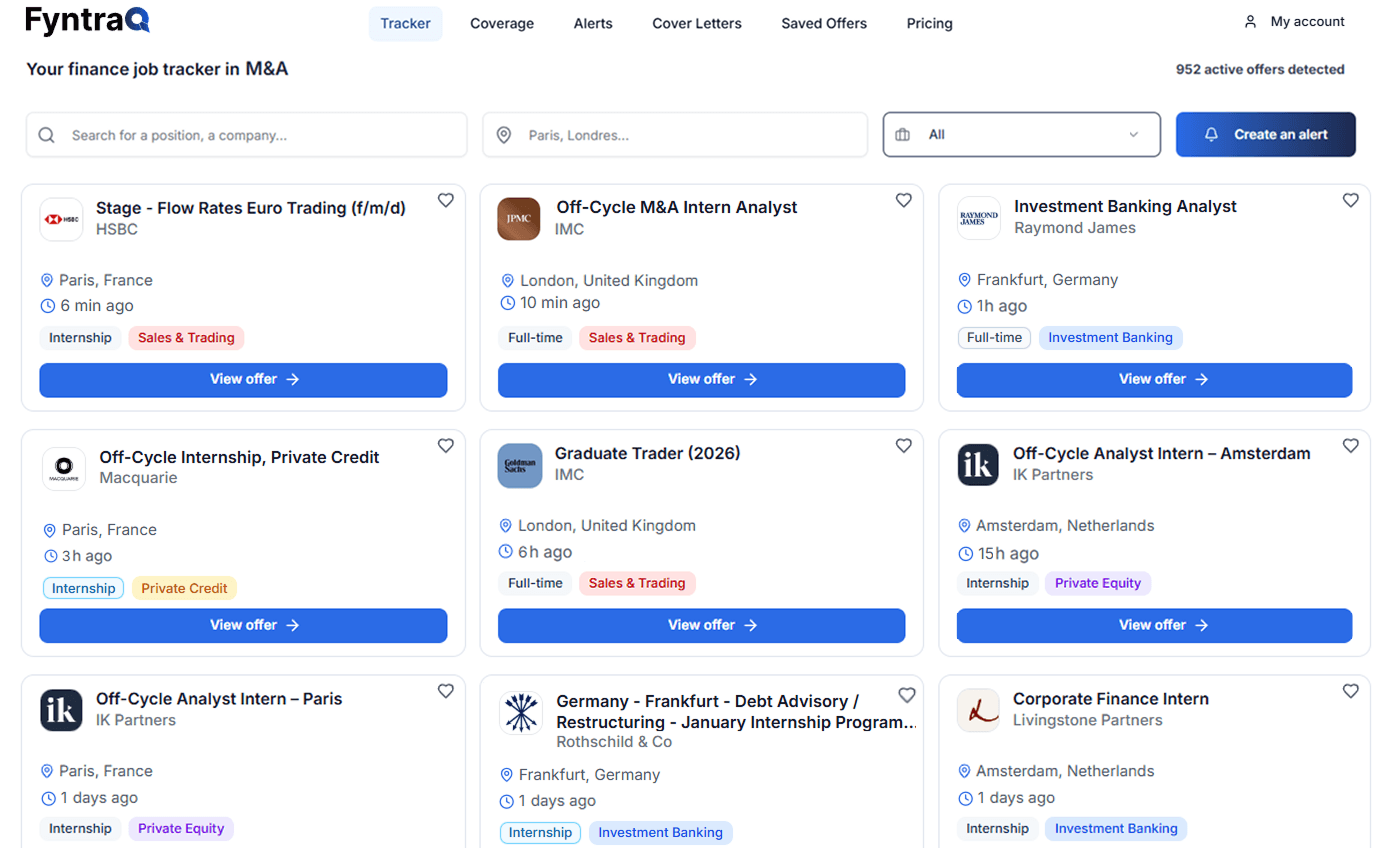The height and width of the screenshot is (848, 1380).
Task: Favorite the Graduate Trader (2026) offer
Action: [x=904, y=446]
